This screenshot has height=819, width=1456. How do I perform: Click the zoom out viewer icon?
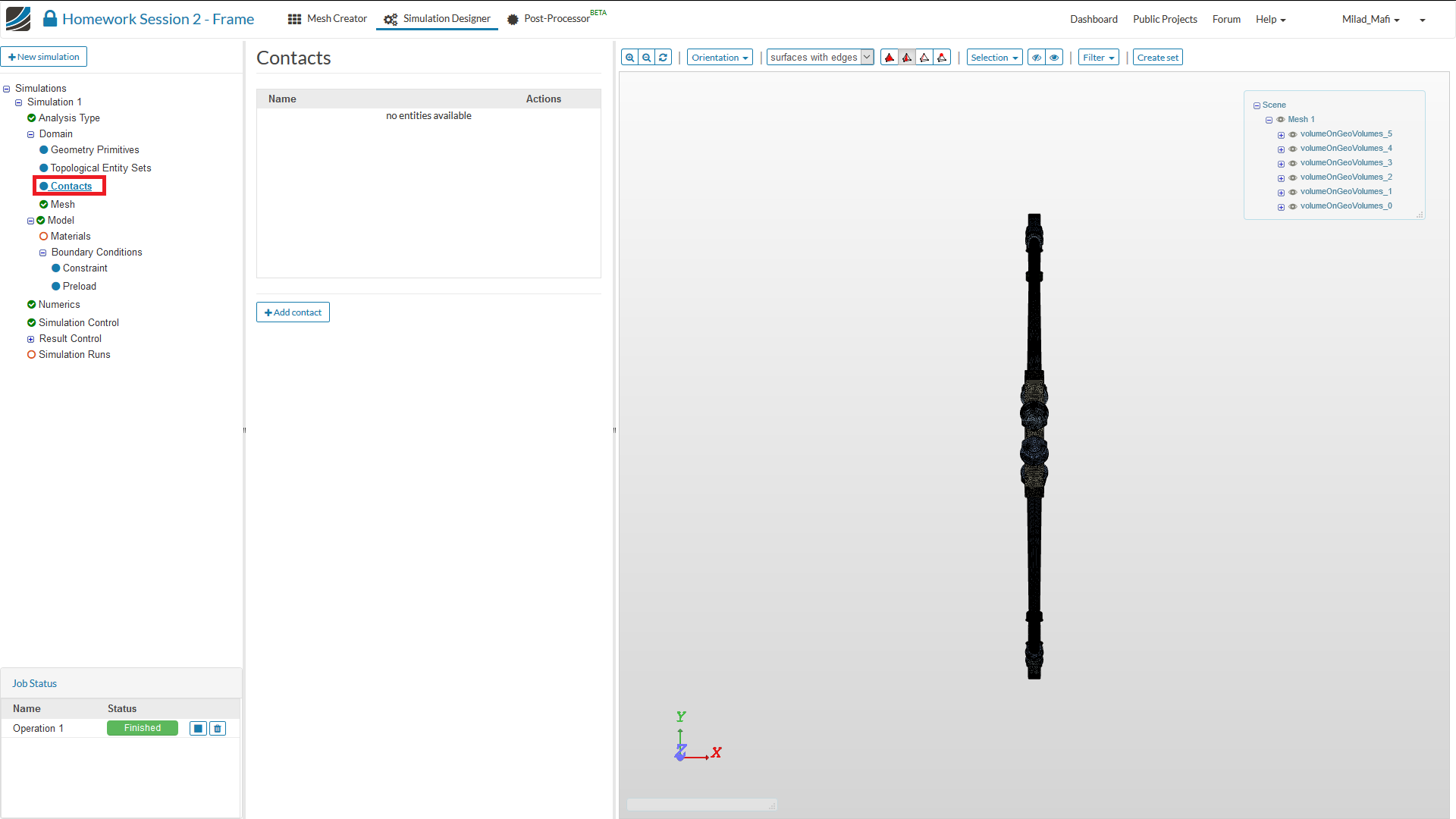(646, 58)
